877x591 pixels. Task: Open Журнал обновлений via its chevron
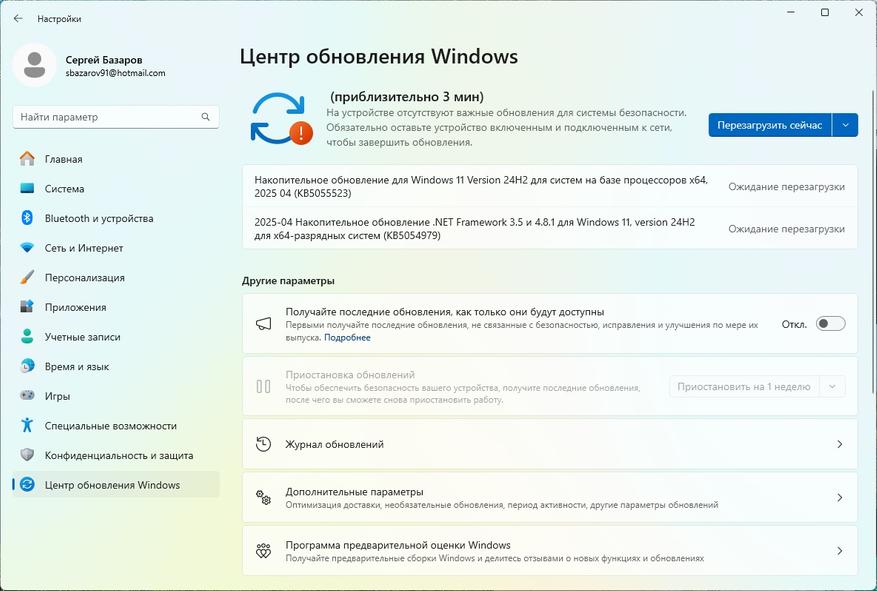tap(840, 444)
